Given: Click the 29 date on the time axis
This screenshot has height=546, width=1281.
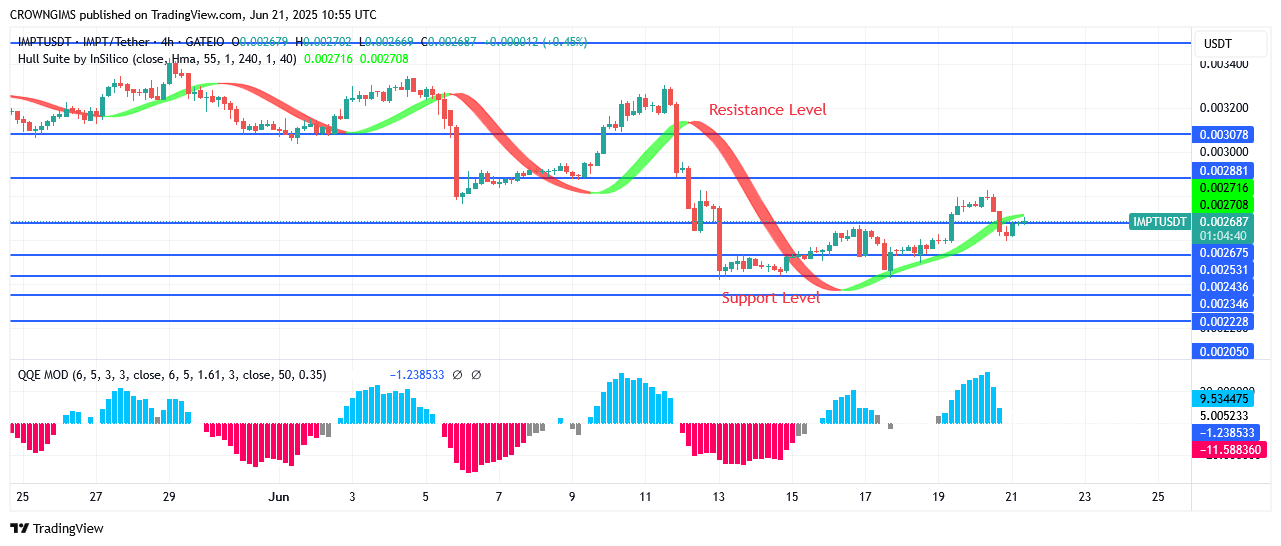Looking at the screenshot, I should click(169, 496).
